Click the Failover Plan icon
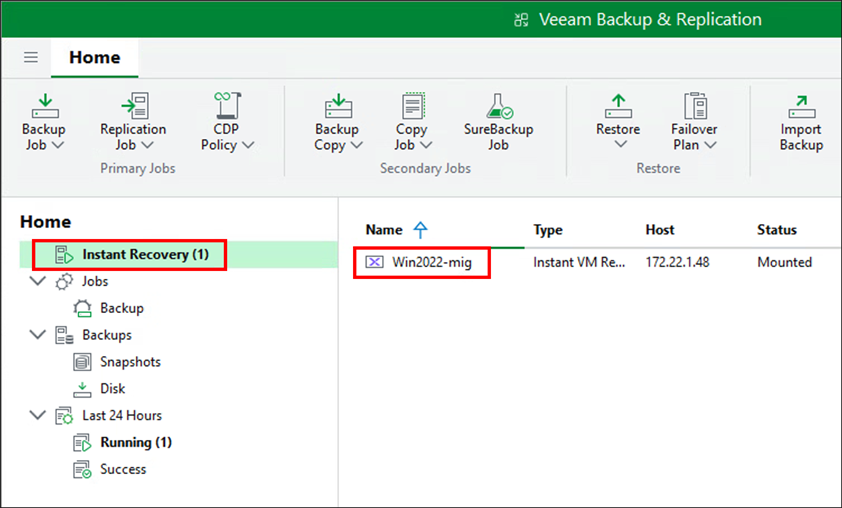Viewport: 842px width, 508px height. tap(695, 106)
